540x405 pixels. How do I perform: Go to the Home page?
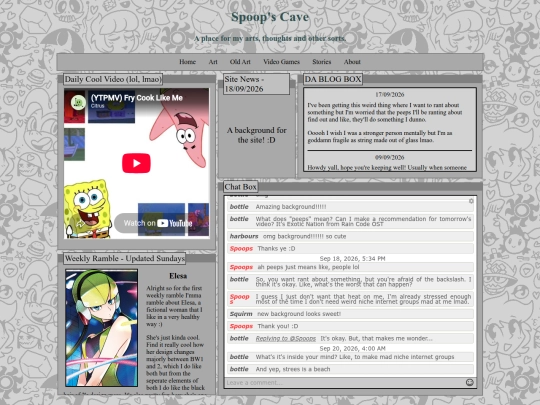point(187,62)
